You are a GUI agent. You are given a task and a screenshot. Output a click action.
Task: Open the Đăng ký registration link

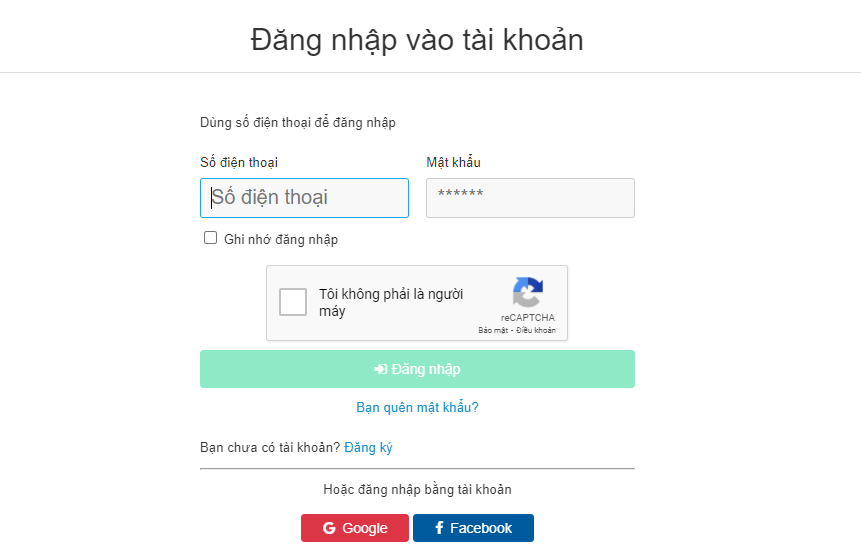coord(368,448)
